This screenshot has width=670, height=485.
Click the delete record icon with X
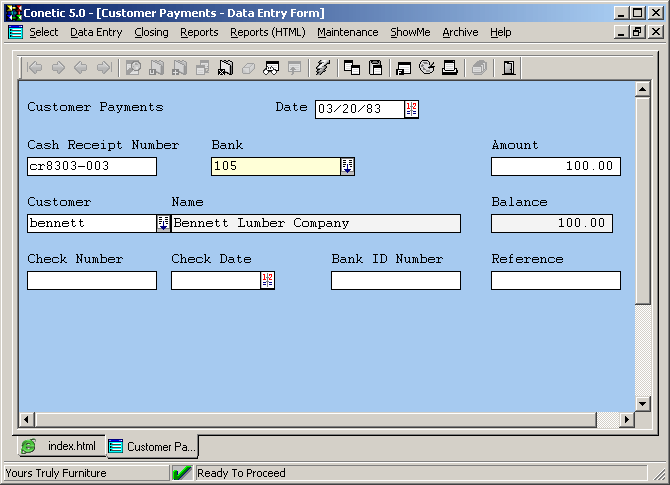pyautogui.click(x=225, y=68)
